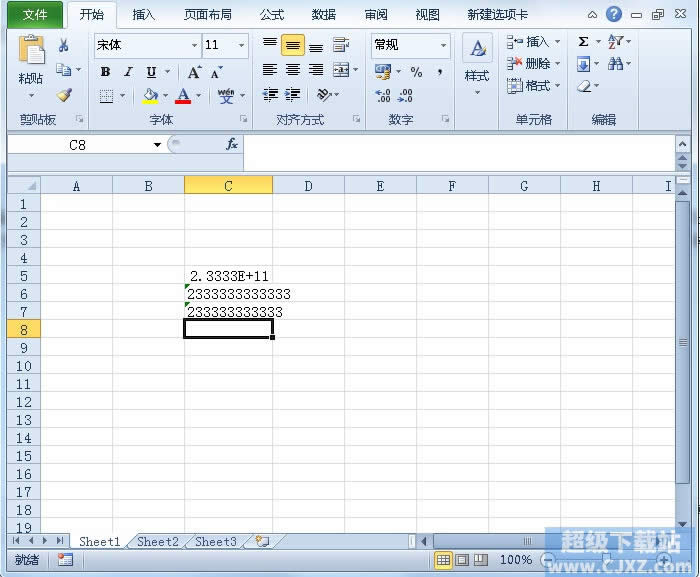
Task: Switch to the Formulas tab
Action: click(x=272, y=15)
